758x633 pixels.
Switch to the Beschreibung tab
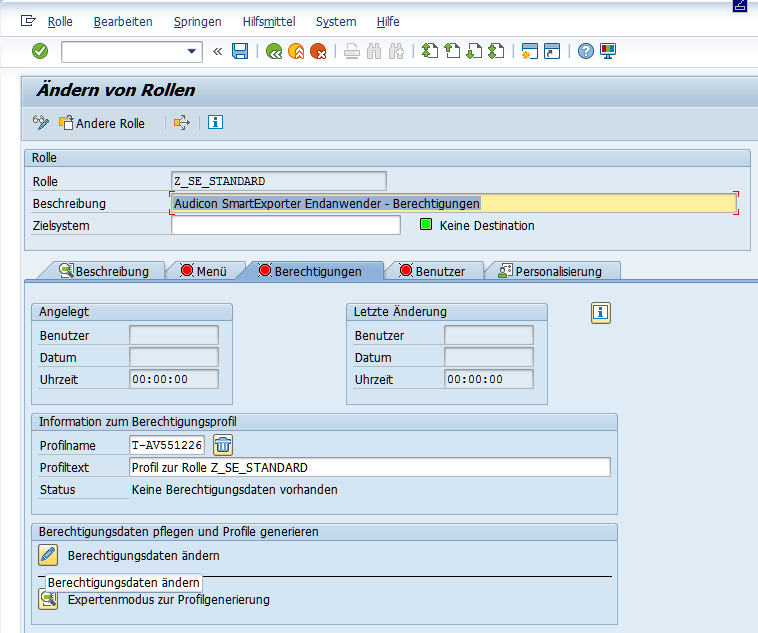pos(103,271)
